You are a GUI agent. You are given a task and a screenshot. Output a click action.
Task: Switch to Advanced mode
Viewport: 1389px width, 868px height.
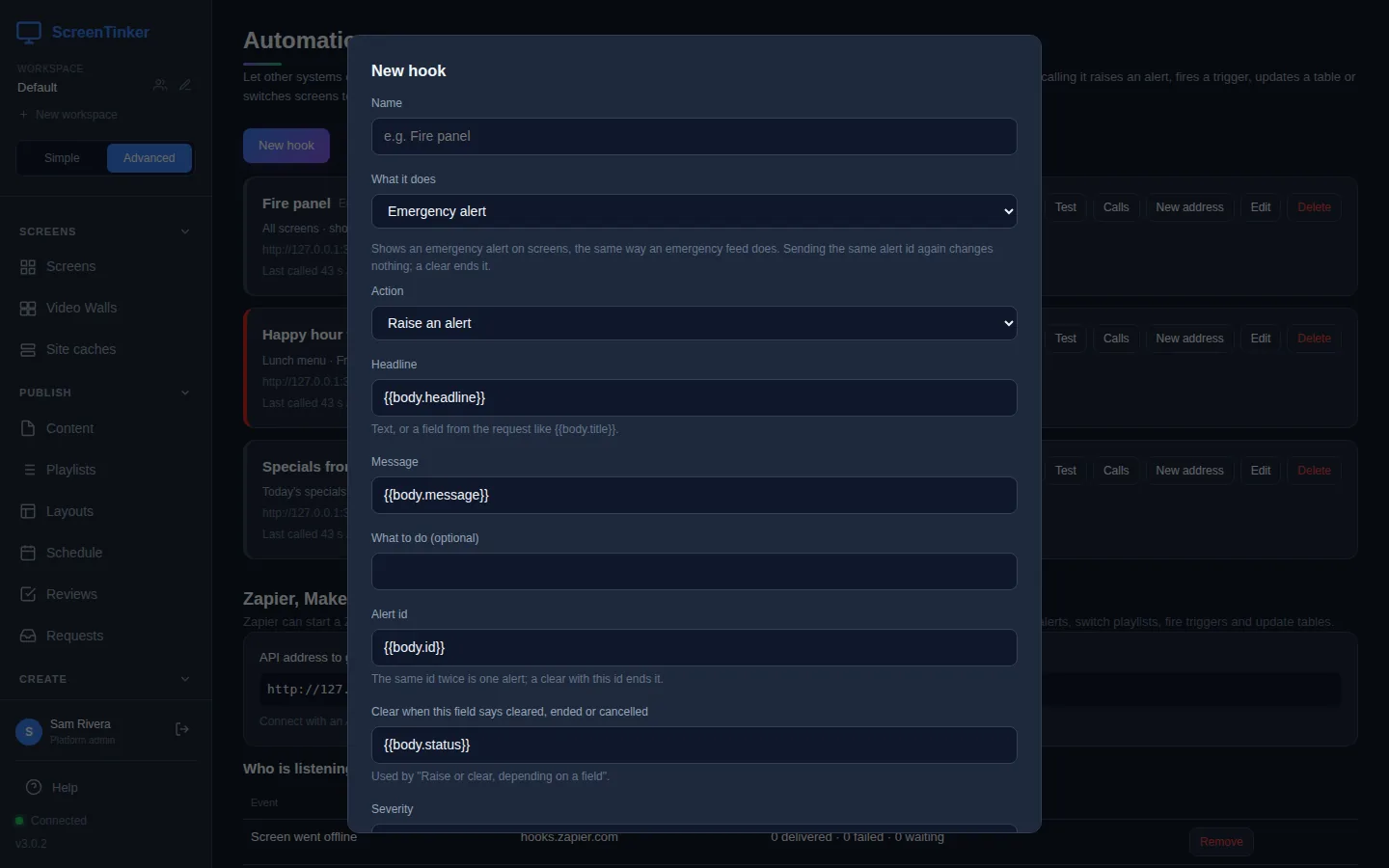pyautogui.click(x=150, y=158)
